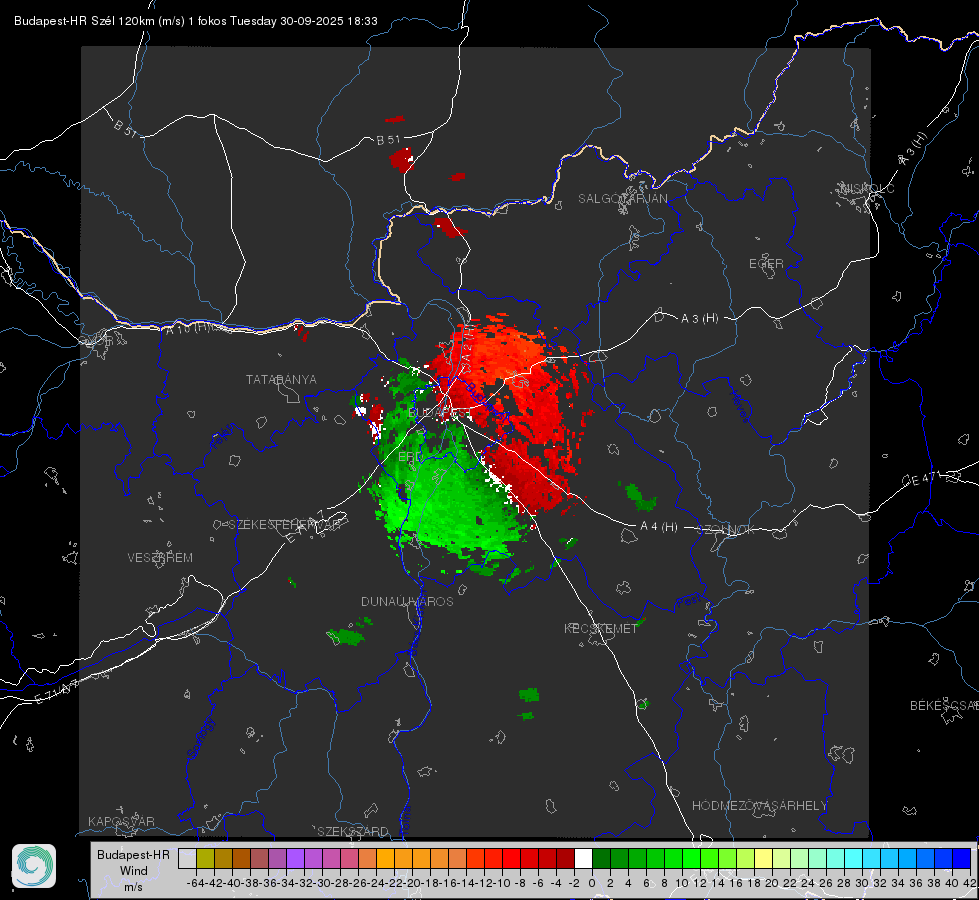Select the HODMEZOVASARHELY city label

tap(759, 806)
